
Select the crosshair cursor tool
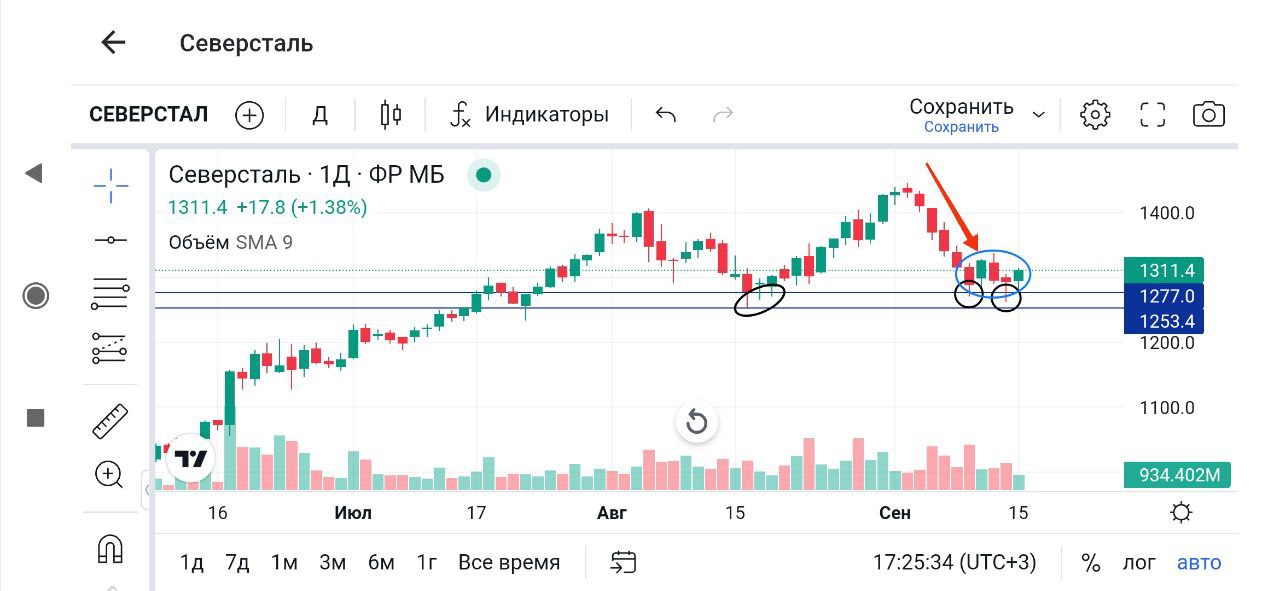click(111, 184)
